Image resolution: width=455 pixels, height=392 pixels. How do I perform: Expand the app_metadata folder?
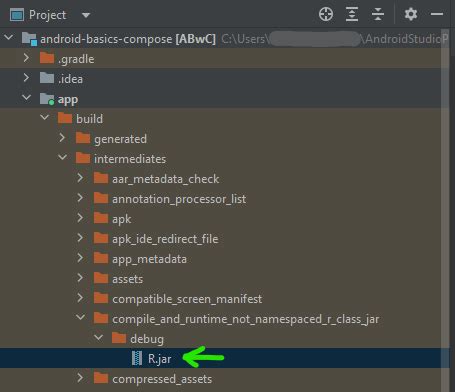point(80,258)
